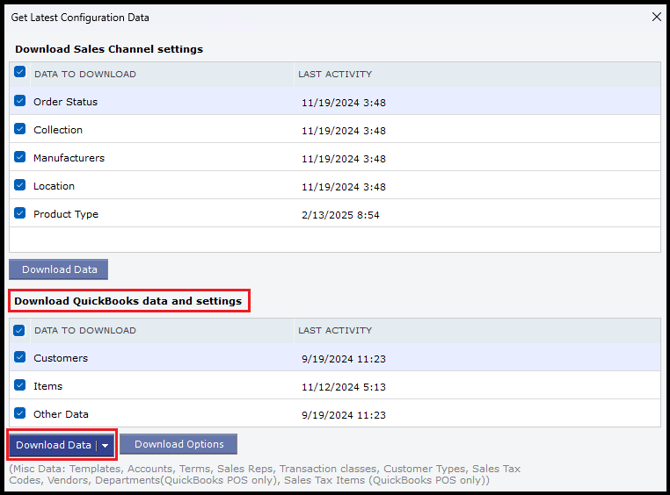Expand the Download Data dropdown arrow
The height and width of the screenshot is (495, 670).
[105, 445]
